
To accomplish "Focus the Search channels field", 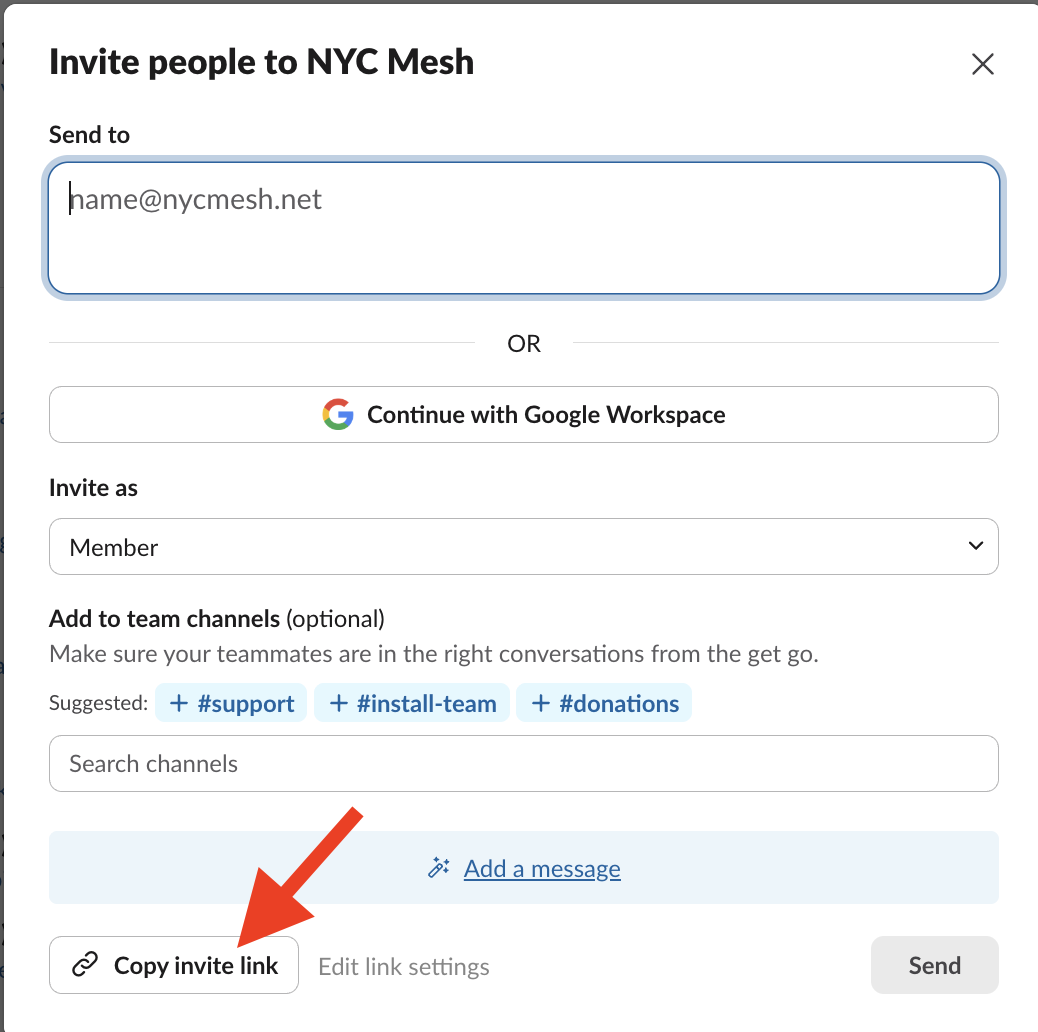I will pyautogui.click(x=523, y=764).
